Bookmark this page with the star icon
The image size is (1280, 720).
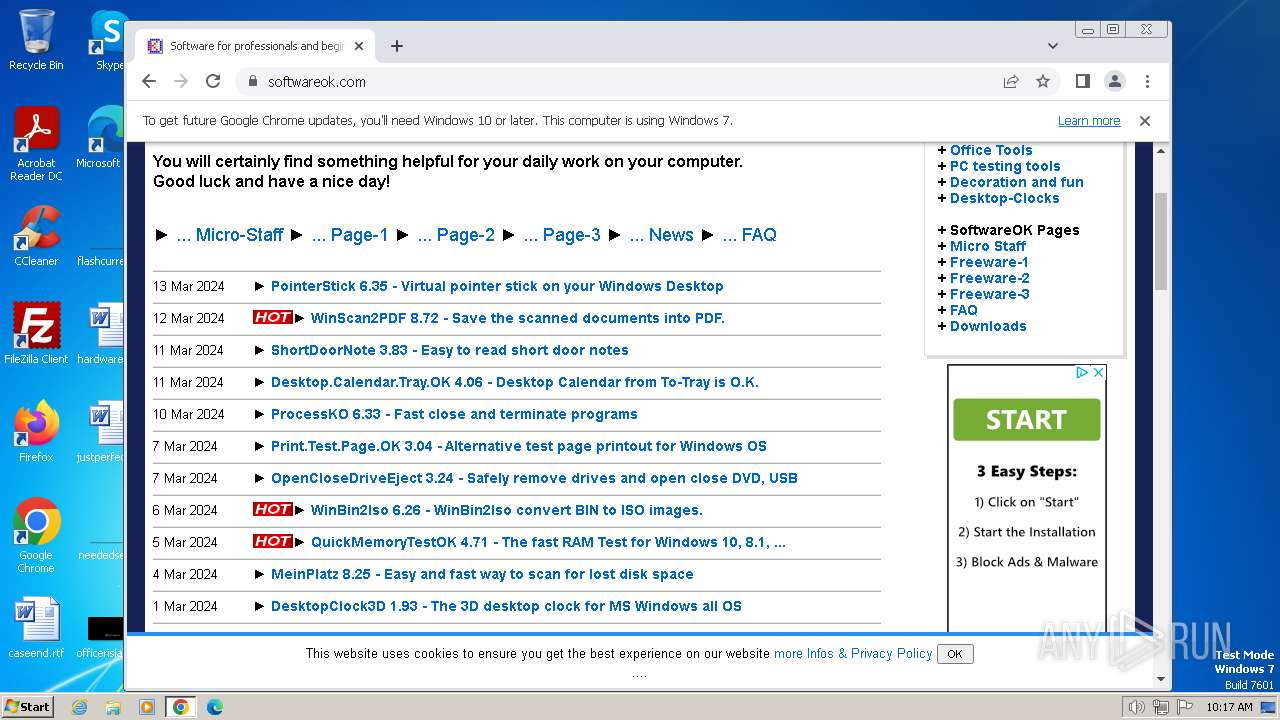[x=1043, y=81]
